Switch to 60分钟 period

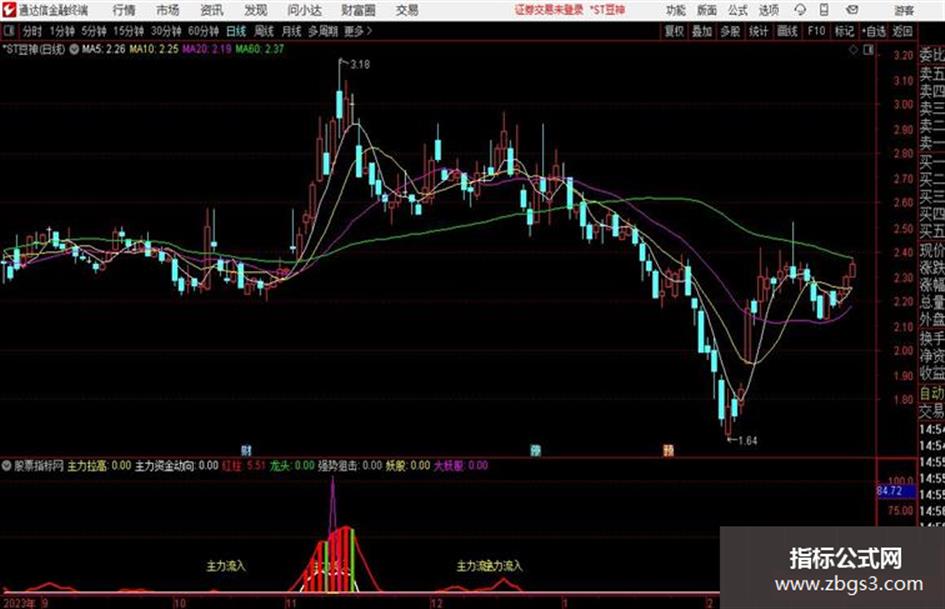[203, 31]
